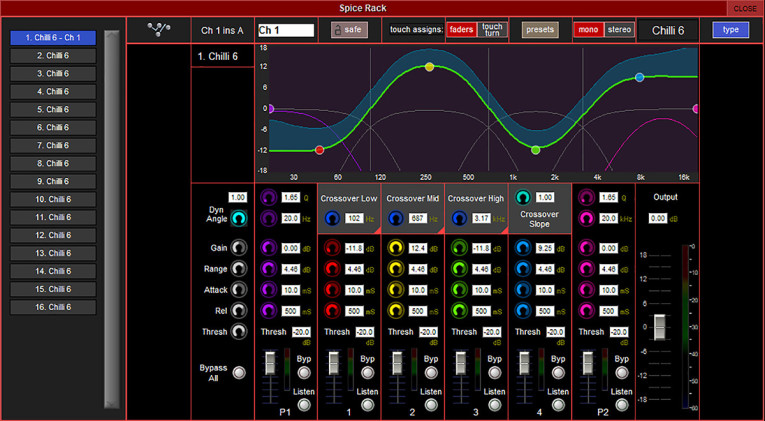Toggle Listen on band 3
Screen dimensions: 765x421
click(495, 405)
